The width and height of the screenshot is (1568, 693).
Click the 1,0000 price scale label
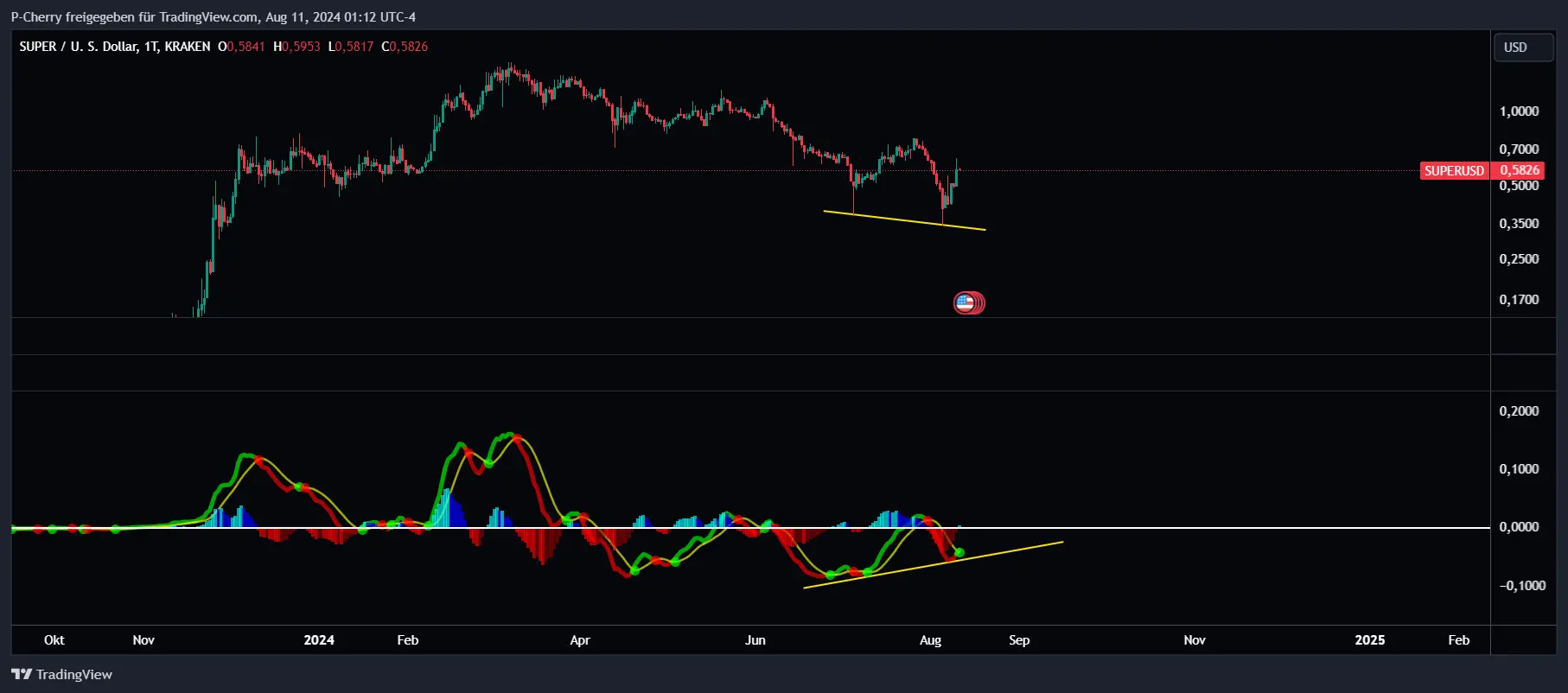click(x=1519, y=111)
